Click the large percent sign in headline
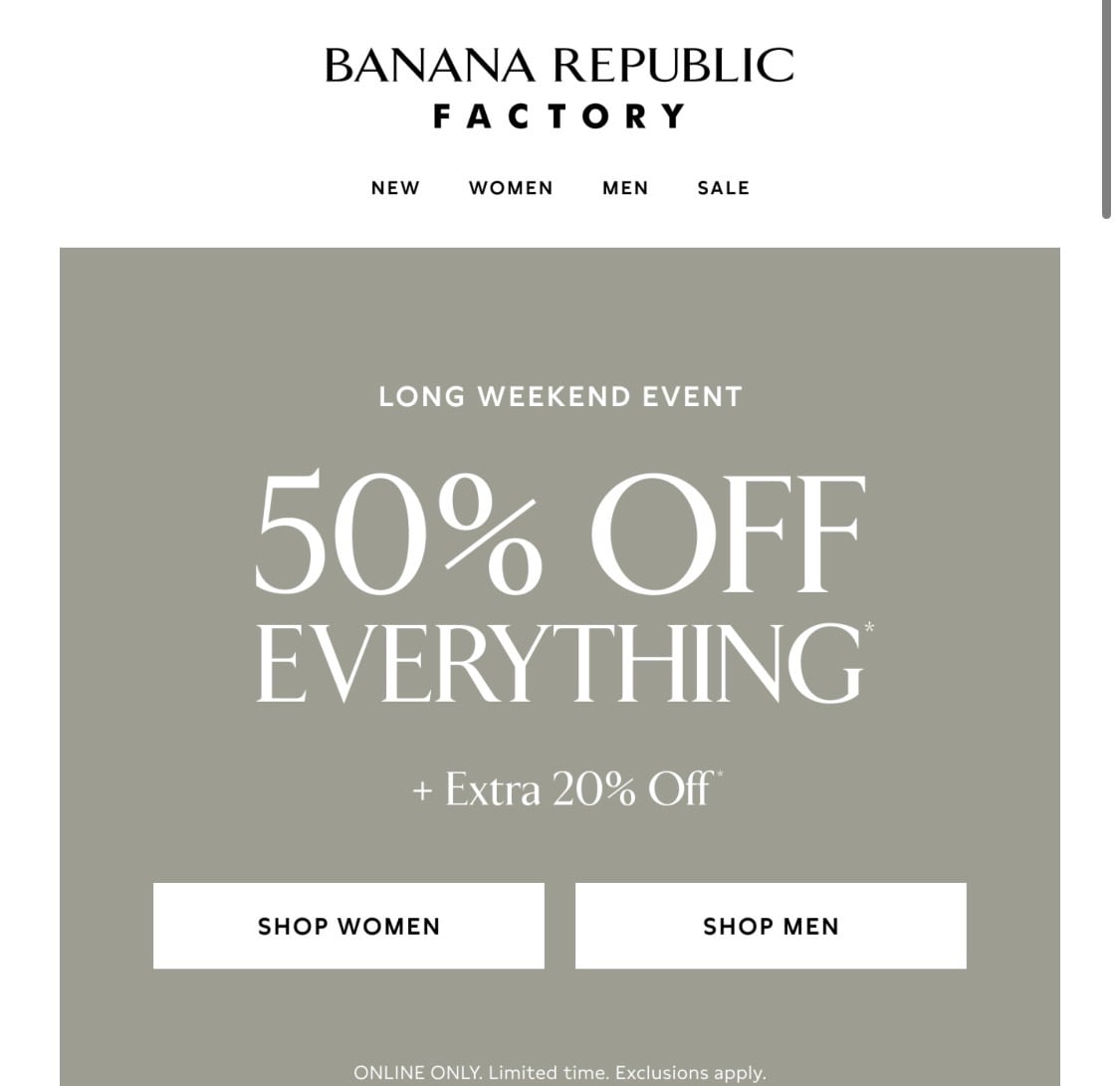Image resolution: width=1120 pixels, height=1086 pixels. tap(494, 533)
